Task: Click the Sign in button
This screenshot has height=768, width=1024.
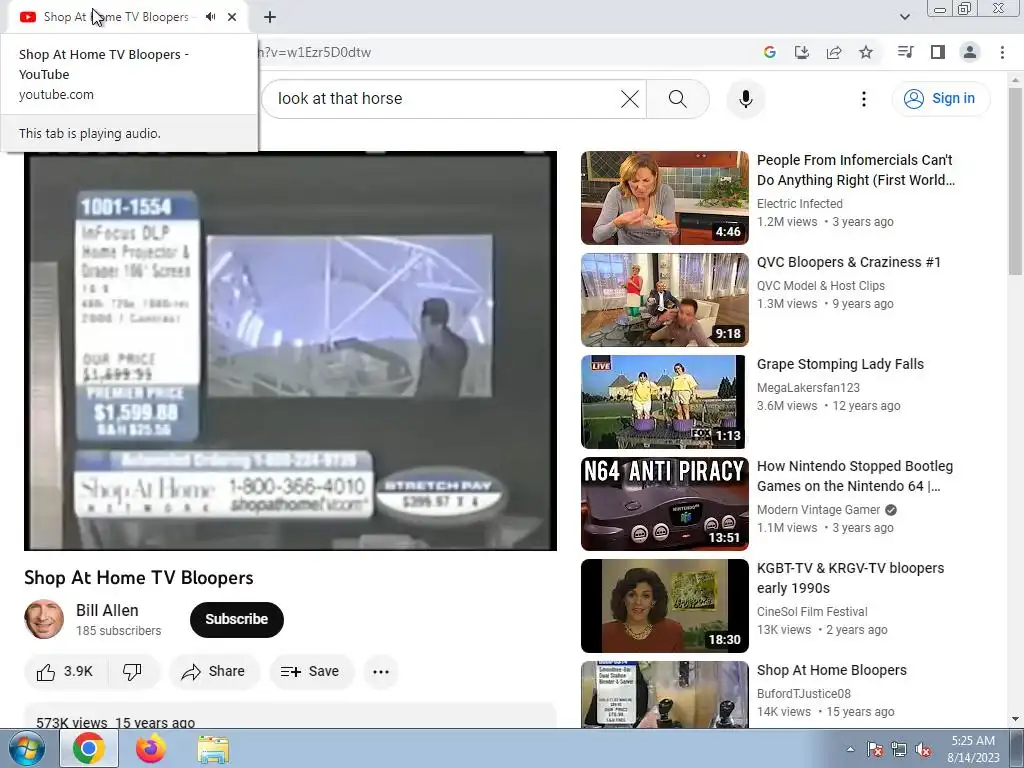Action: tap(940, 99)
